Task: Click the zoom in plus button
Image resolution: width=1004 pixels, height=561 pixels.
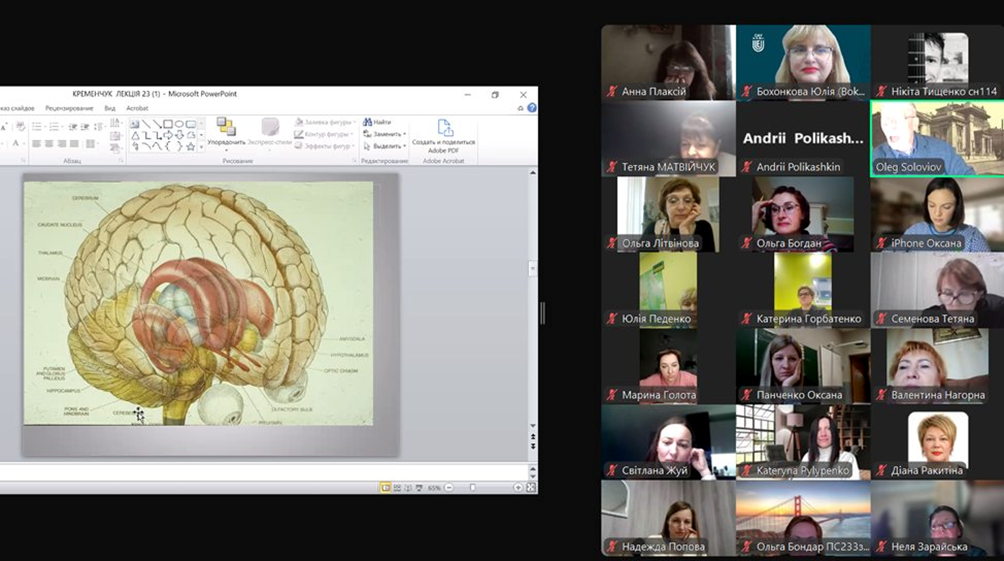Action: click(x=517, y=487)
